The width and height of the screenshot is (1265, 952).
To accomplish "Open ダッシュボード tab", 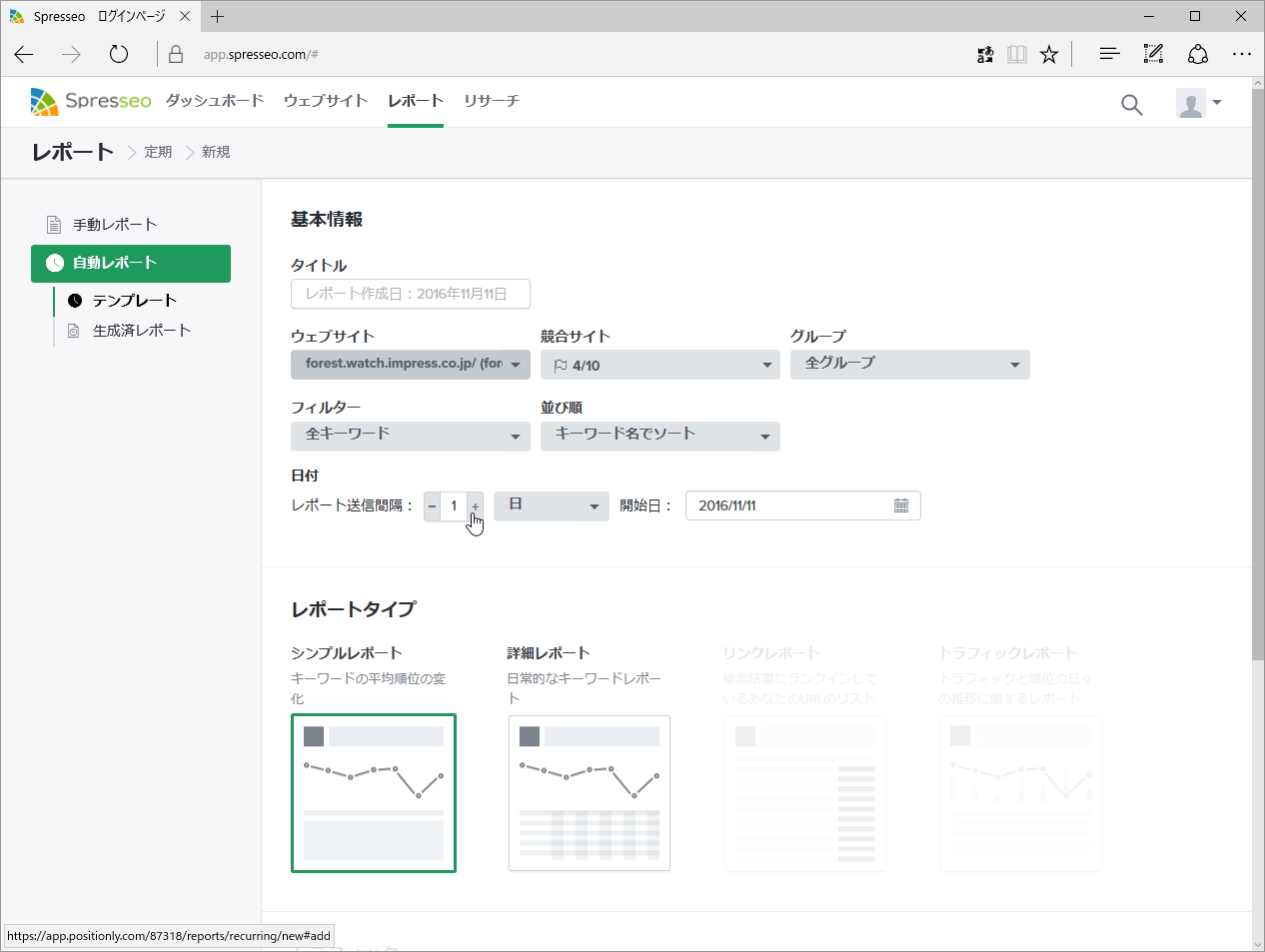I will point(215,101).
